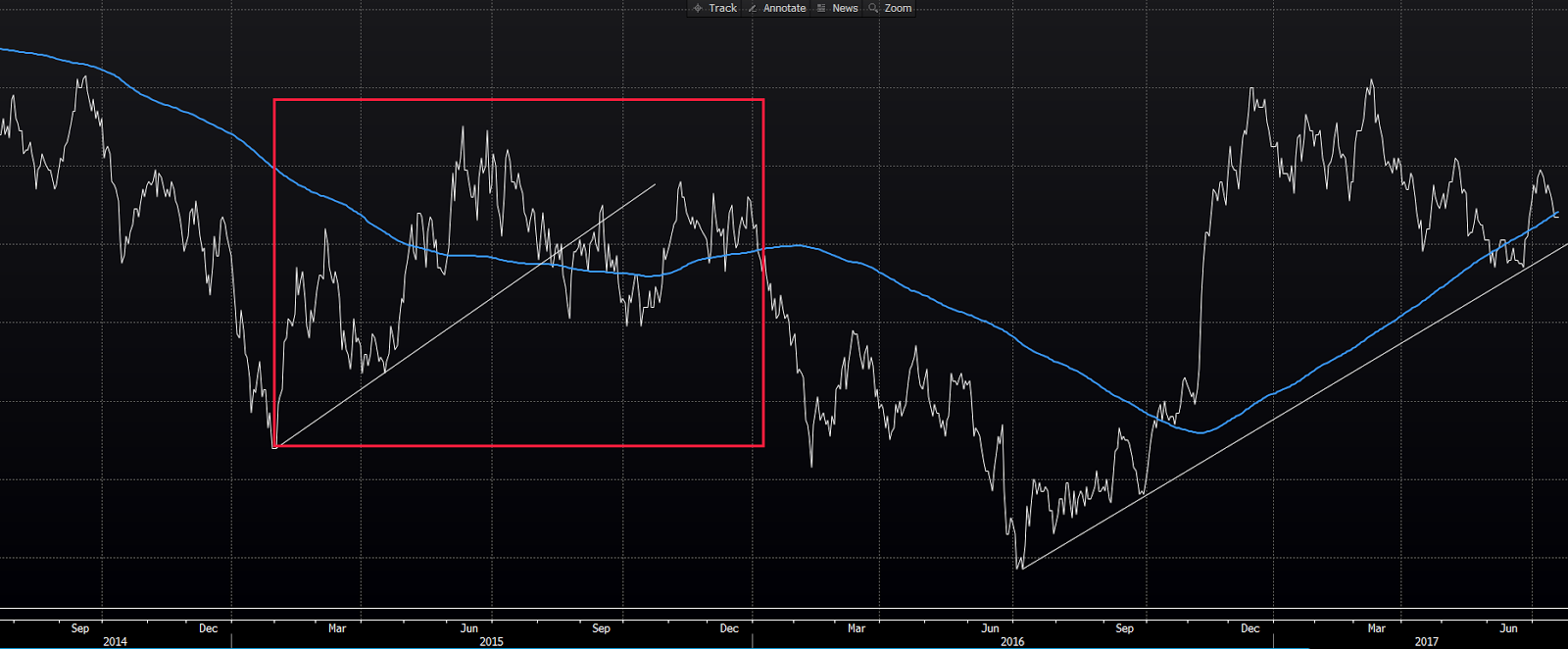Click the Dec 2016 axis label
Screen dimensions: 1568x649
pos(1250,628)
